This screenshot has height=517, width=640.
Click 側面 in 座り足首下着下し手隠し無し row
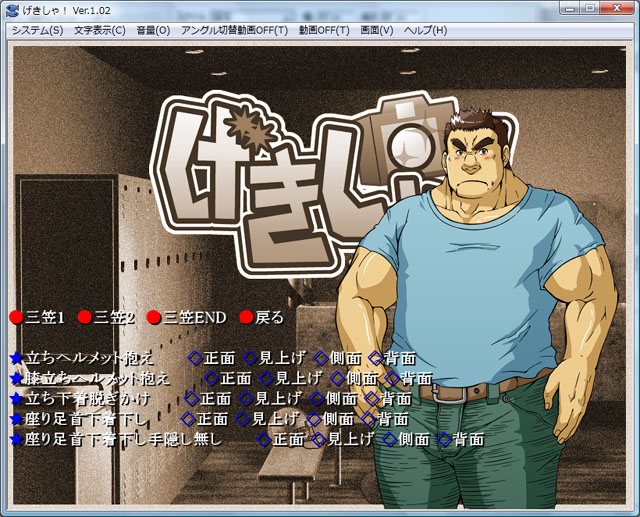tap(407, 439)
